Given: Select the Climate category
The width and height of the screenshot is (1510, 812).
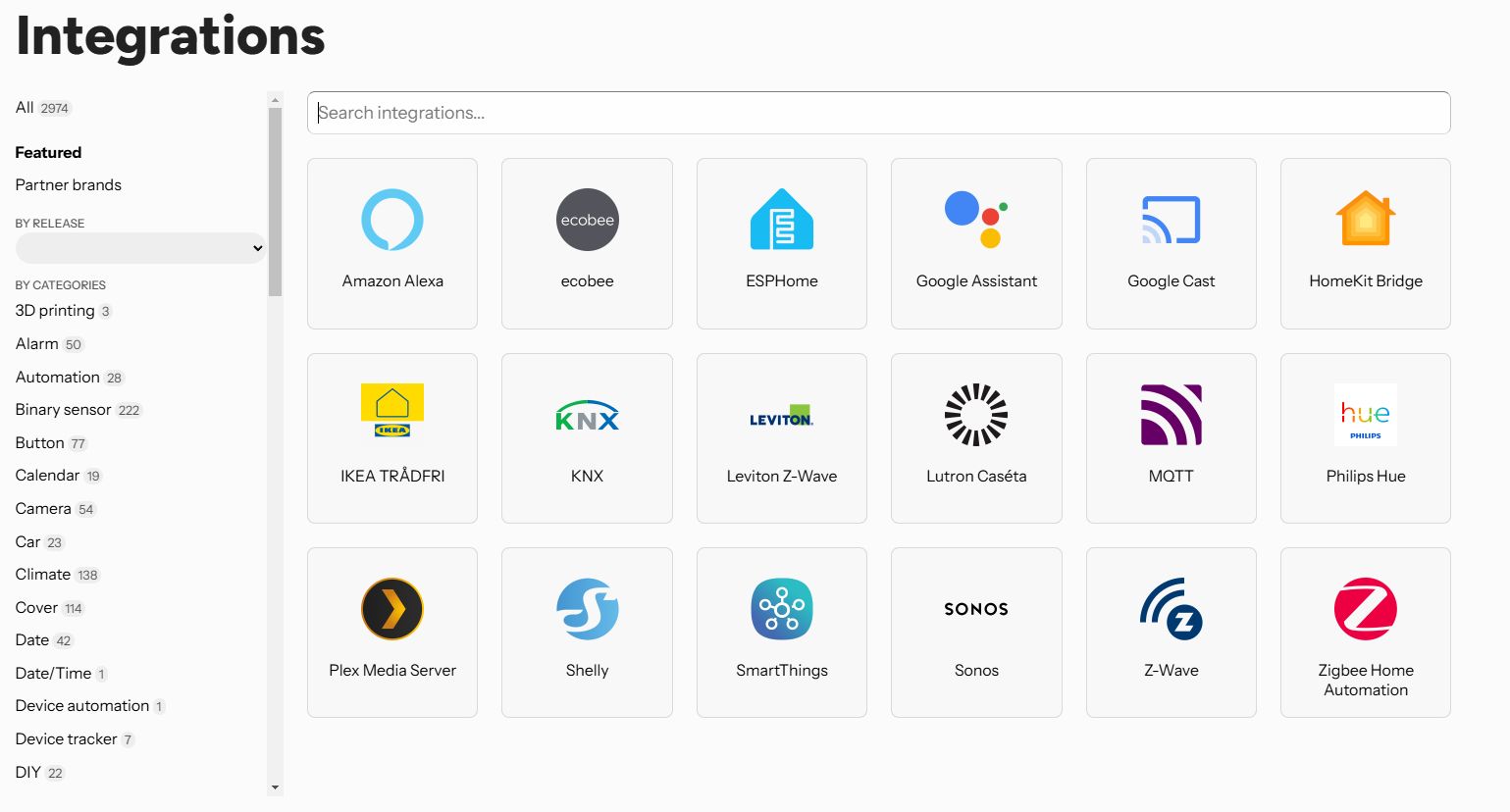Looking at the screenshot, I should (x=58, y=575).
